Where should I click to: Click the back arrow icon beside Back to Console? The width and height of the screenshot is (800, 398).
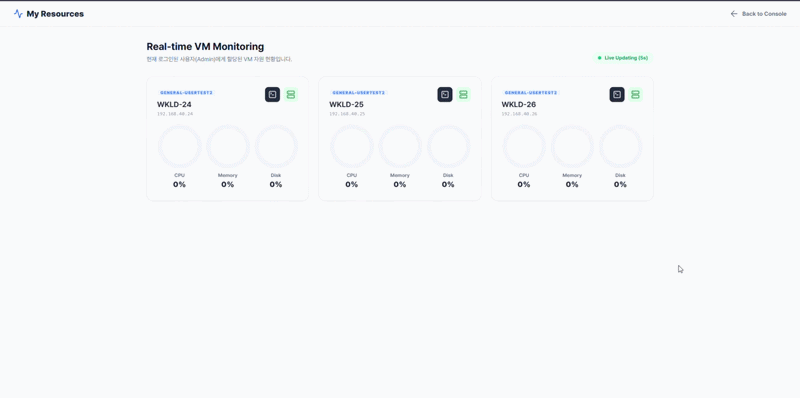pos(734,14)
